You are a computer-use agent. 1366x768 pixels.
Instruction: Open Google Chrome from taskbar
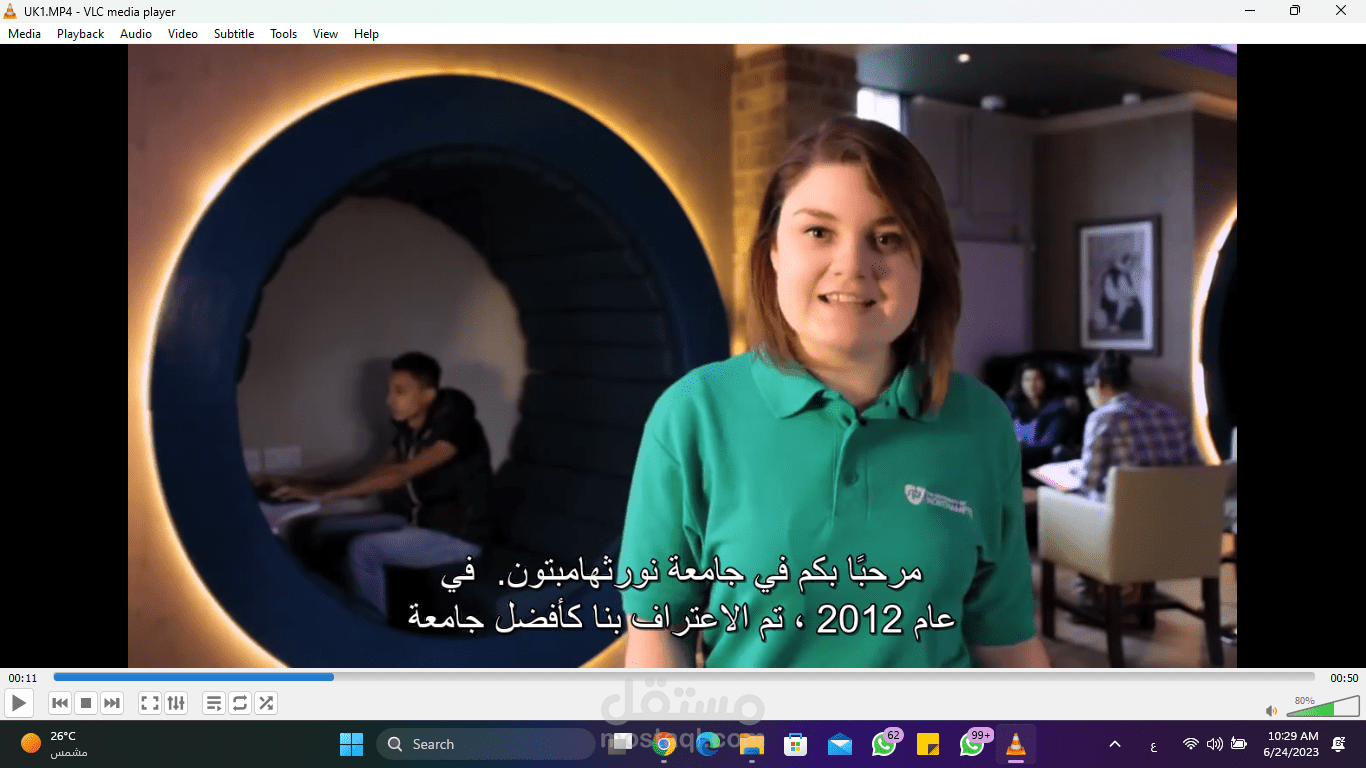(x=663, y=744)
